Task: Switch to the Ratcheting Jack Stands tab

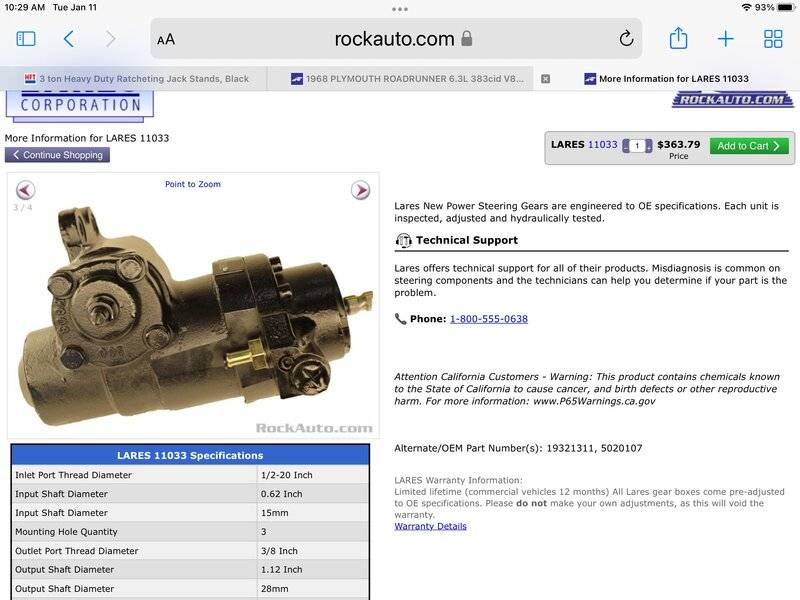Action: (x=133, y=78)
